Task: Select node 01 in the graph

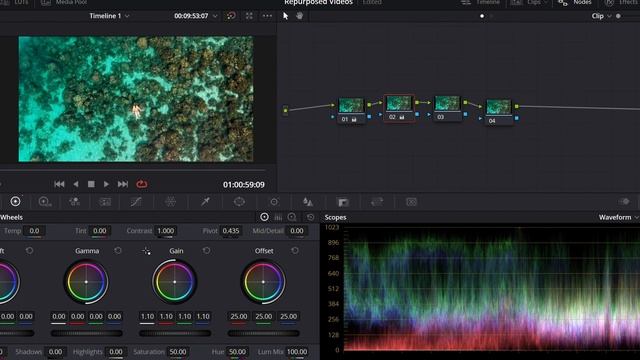Action: (x=351, y=110)
